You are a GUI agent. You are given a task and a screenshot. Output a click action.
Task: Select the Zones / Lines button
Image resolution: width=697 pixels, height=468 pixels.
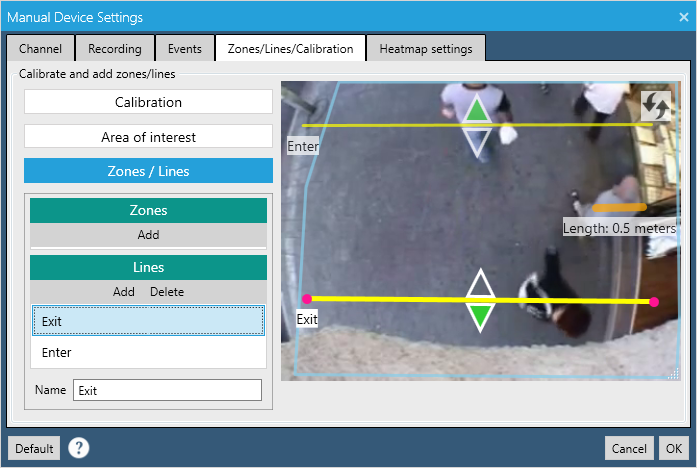coord(148,171)
